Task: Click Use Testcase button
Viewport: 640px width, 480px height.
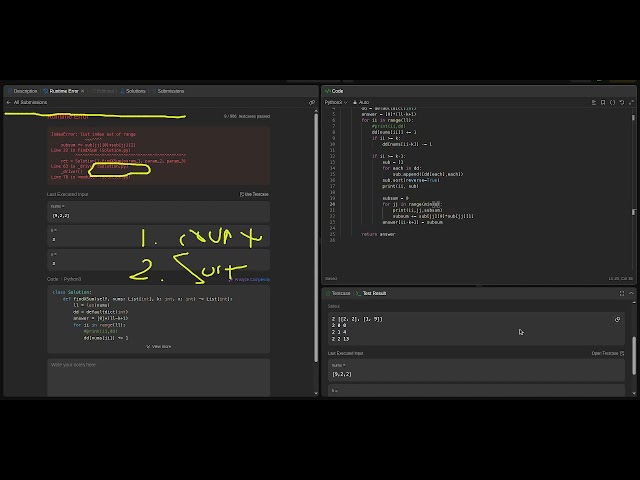Action: pyautogui.click(x=254, y=194)
